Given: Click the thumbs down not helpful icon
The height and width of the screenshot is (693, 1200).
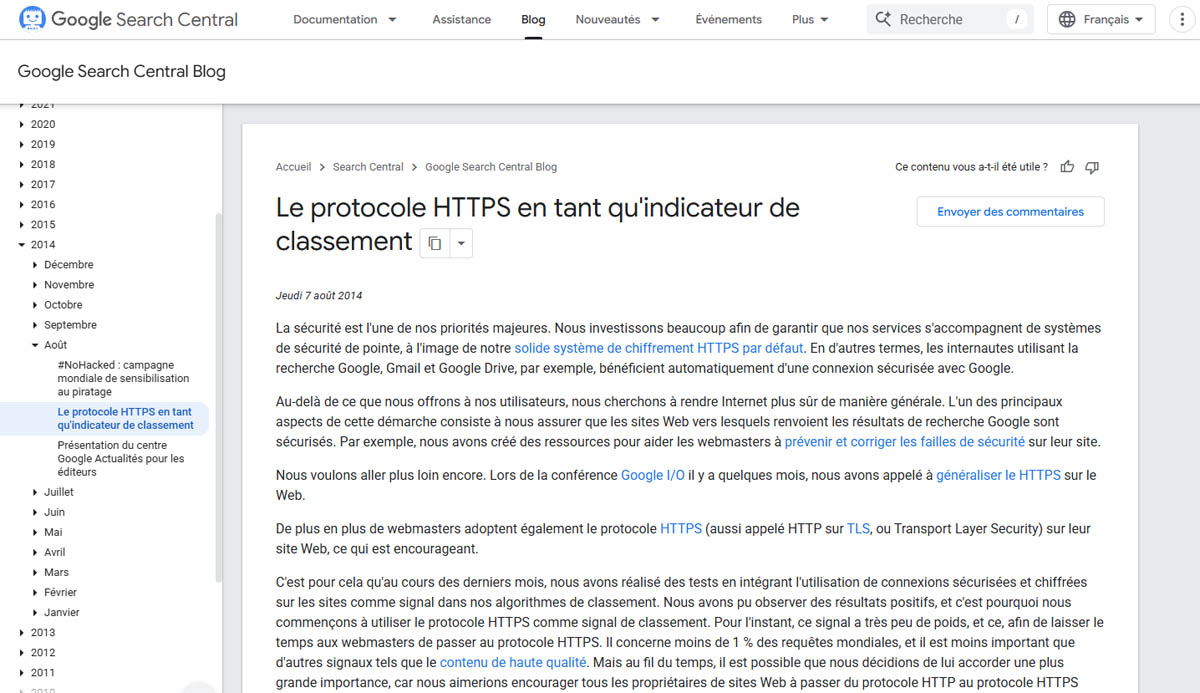Looking at the screenshot, I should pyautogui.click(x=1092, y=167).
